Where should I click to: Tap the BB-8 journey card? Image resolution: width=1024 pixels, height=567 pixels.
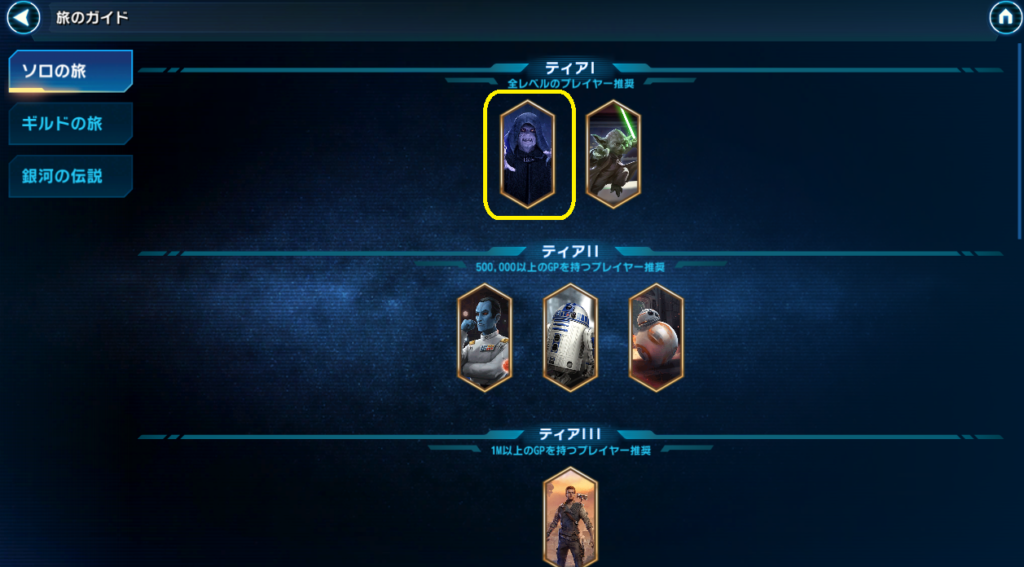[656, 337]
